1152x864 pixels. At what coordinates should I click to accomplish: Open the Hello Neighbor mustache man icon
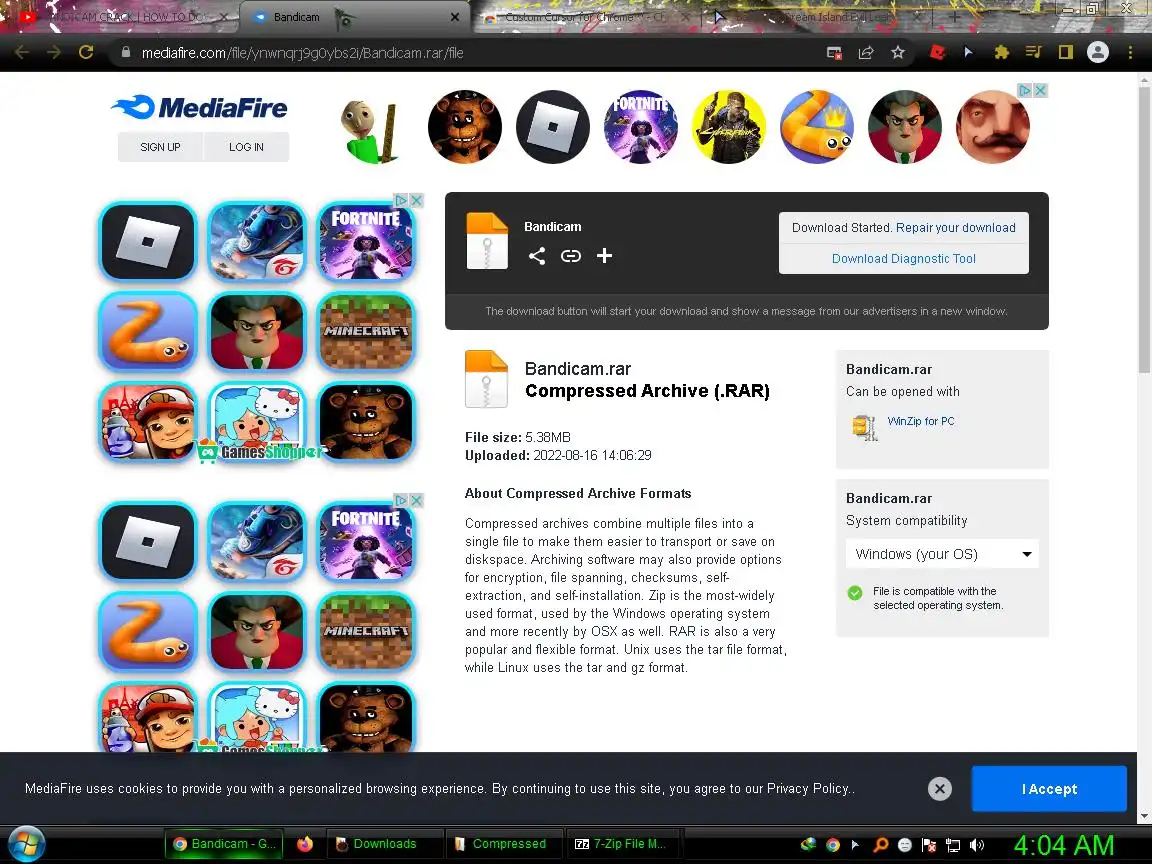993,126
